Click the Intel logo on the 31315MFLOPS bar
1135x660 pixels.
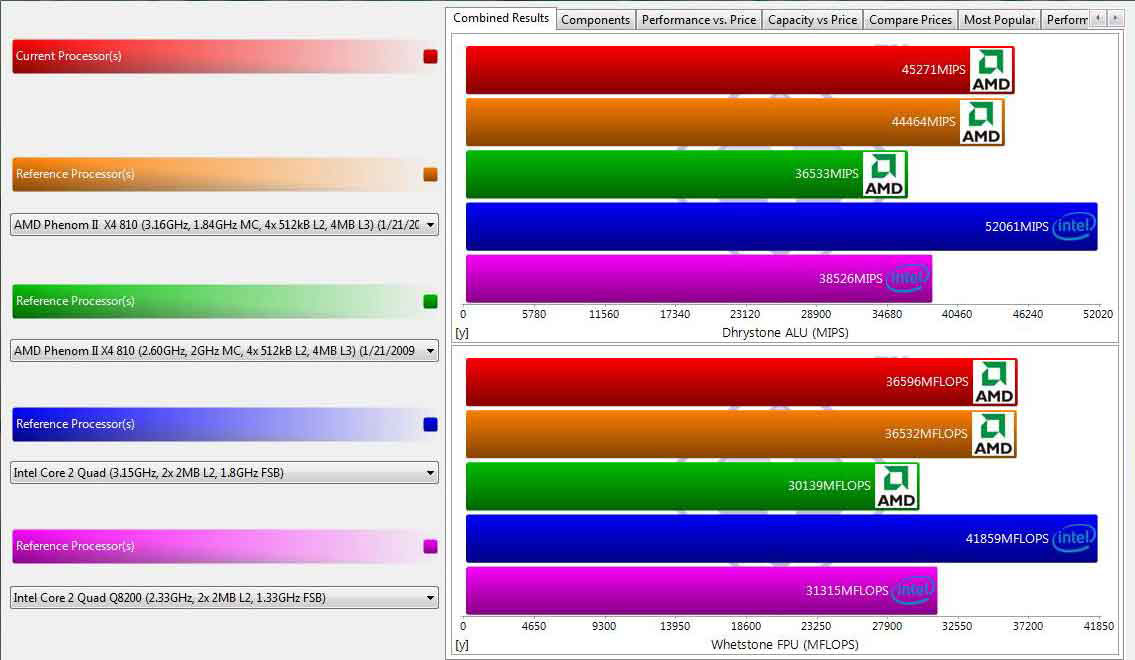point(914,591)
